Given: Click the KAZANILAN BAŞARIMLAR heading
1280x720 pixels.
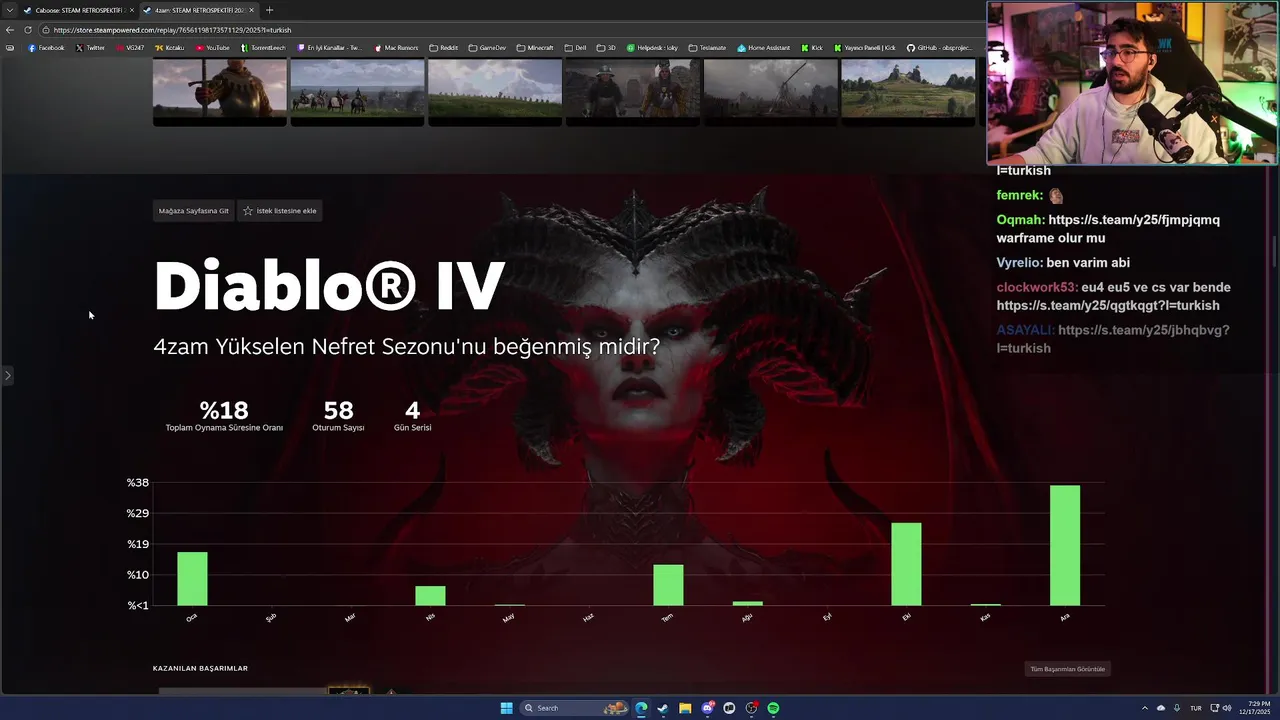Looking at the screenshot, I should (200, 668).
